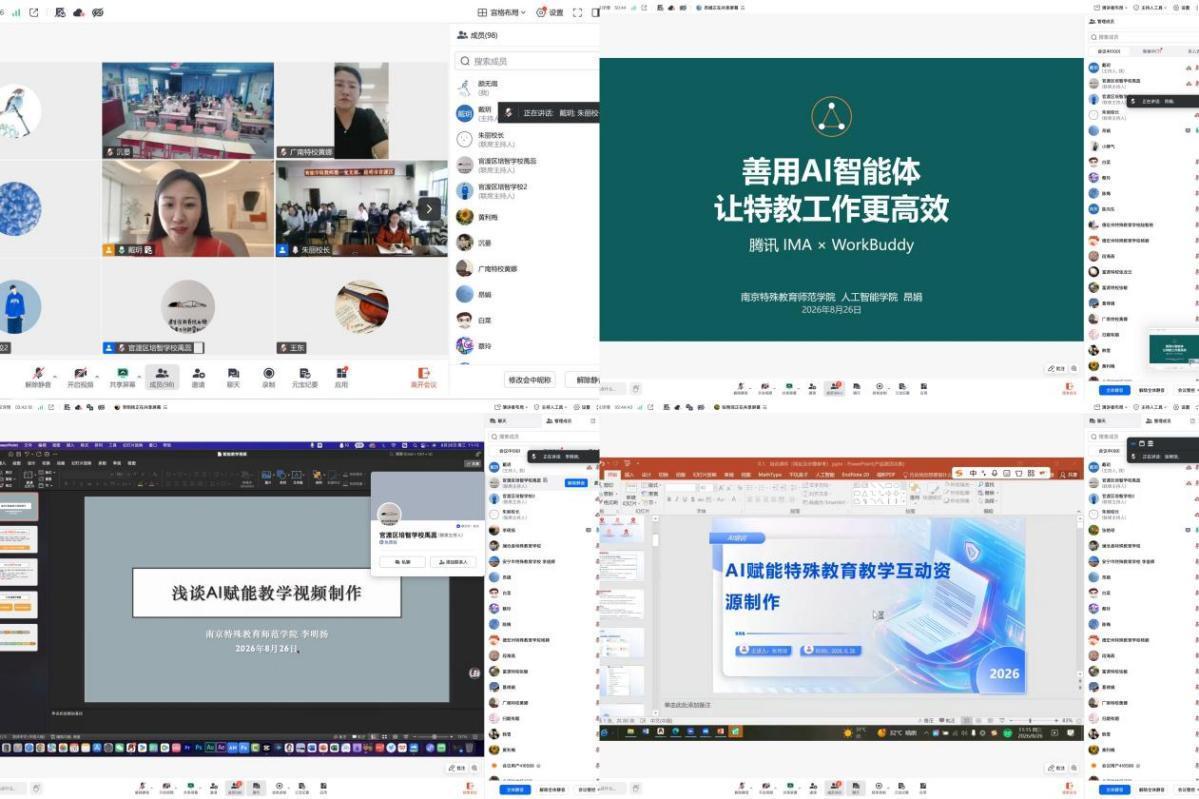Screen dimensions: 1199x799
Task: Click the 共享屏幕 share screen icon
Action: [x=122, y=376]
